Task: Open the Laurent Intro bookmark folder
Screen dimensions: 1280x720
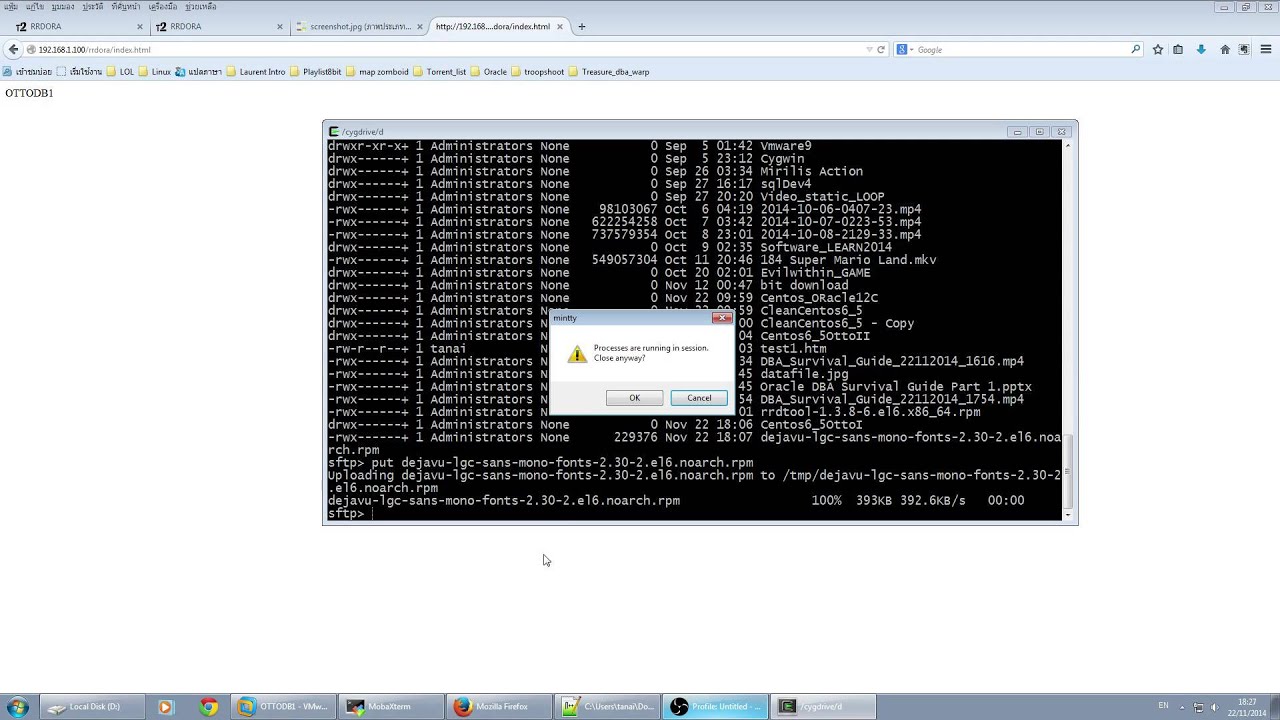Action: pos(256,72)
